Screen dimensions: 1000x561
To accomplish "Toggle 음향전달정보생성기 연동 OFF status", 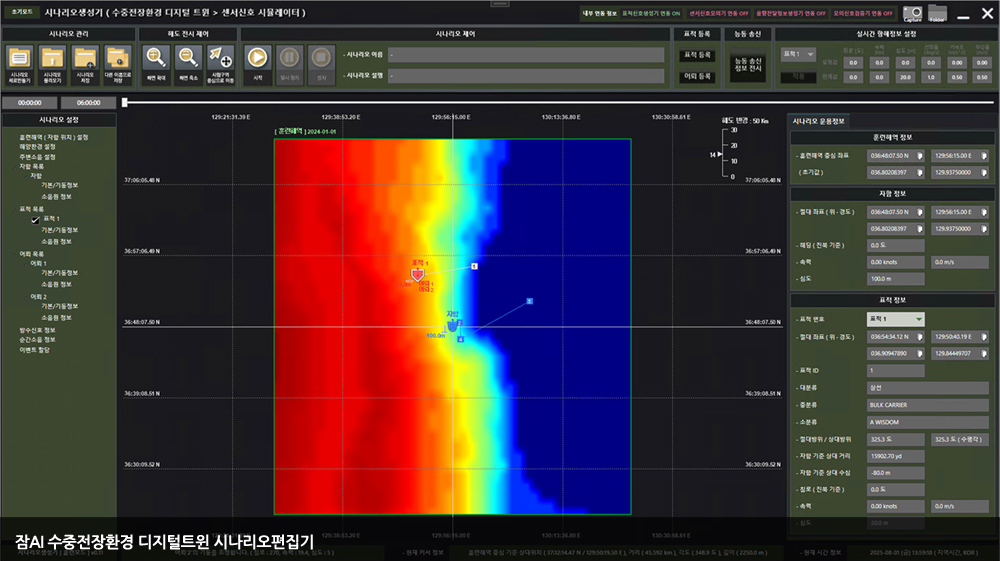I will (x=791, y=13).
